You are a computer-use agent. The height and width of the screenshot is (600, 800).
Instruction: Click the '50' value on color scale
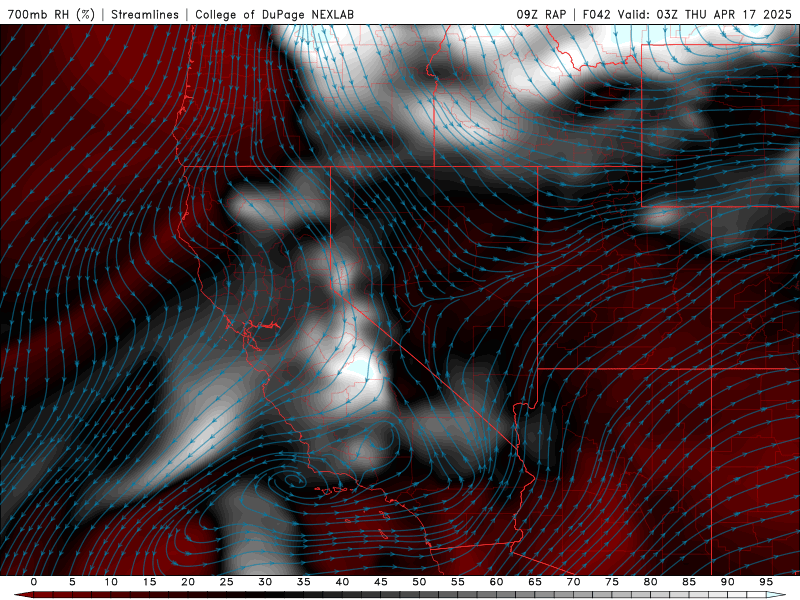(419, 582)
